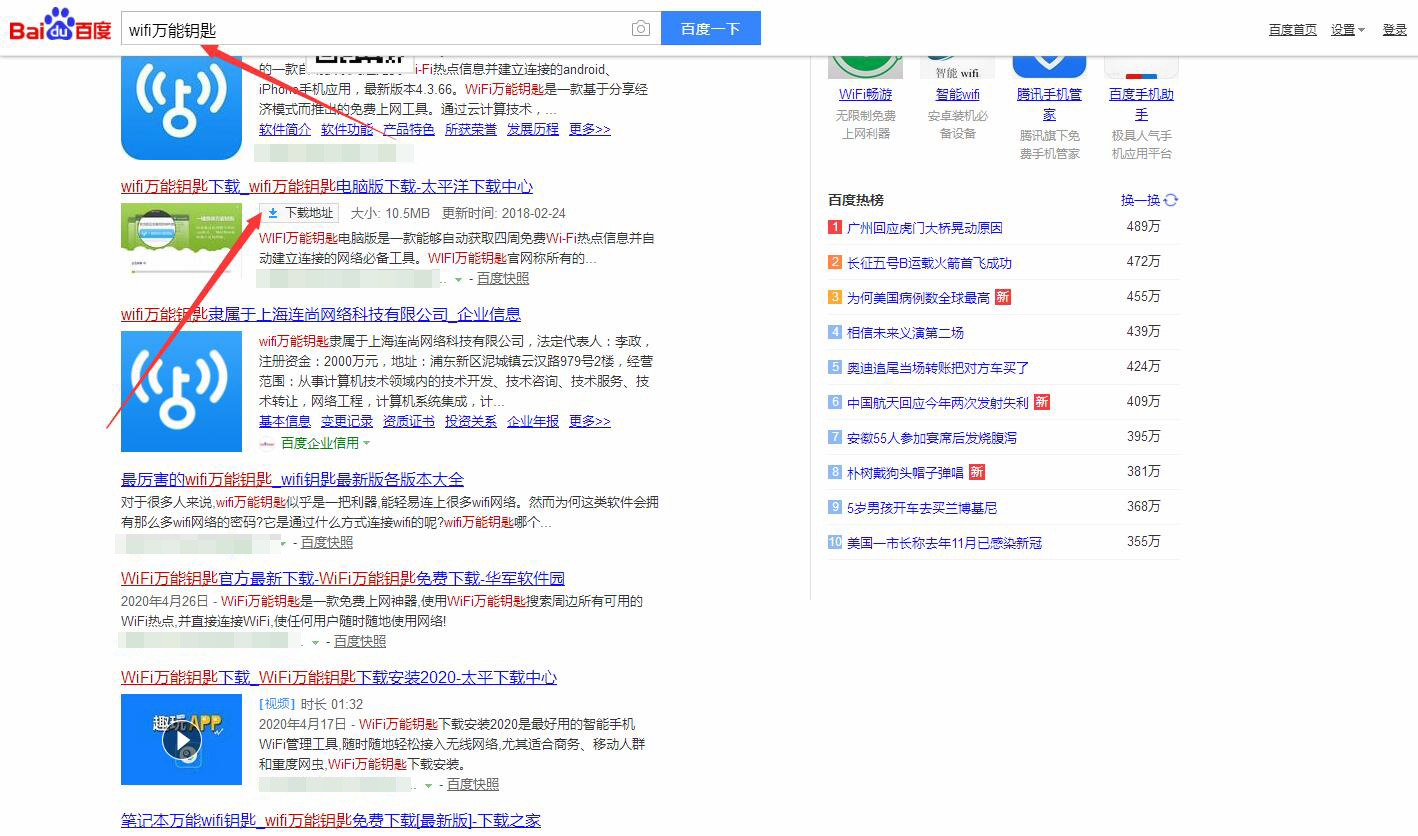Open hot item 为何美国病例数全球最高
This screenshot has height=836, width=1418.
tap(918, 298)
